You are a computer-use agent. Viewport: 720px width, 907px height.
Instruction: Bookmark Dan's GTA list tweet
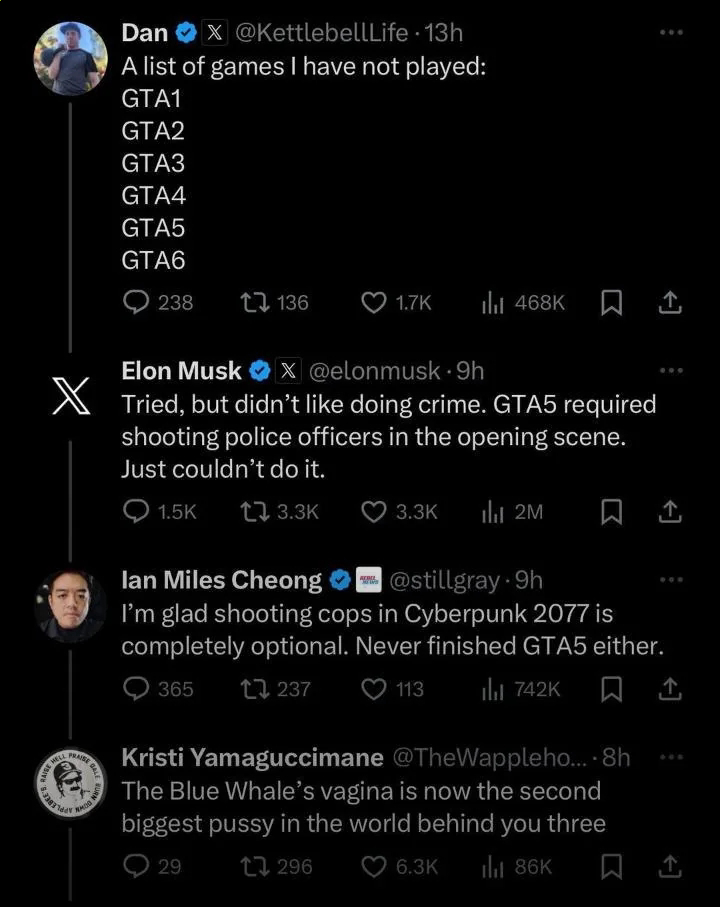tap(611, 302)
